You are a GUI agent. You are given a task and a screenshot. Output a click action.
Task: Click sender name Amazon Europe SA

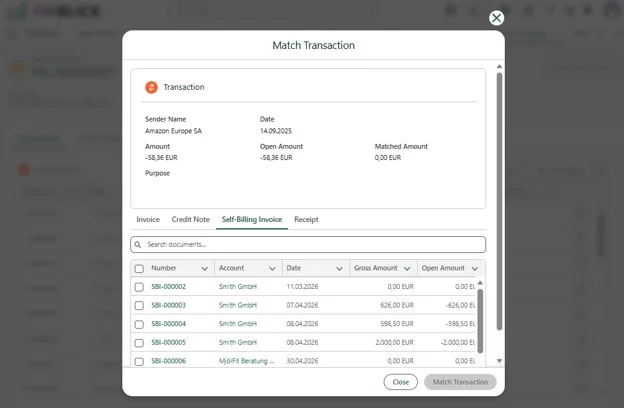pyautogui.click(x=173, y=131)
